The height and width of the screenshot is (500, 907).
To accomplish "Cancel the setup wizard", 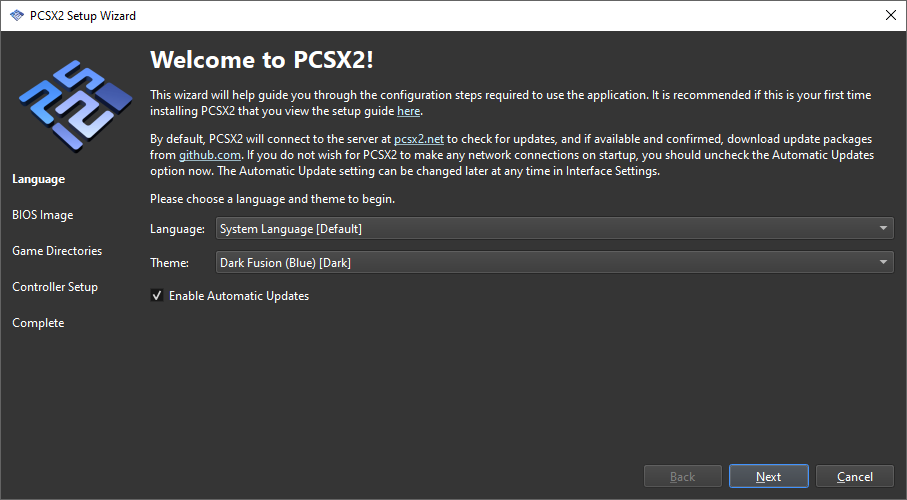I will tap(854, 477).
